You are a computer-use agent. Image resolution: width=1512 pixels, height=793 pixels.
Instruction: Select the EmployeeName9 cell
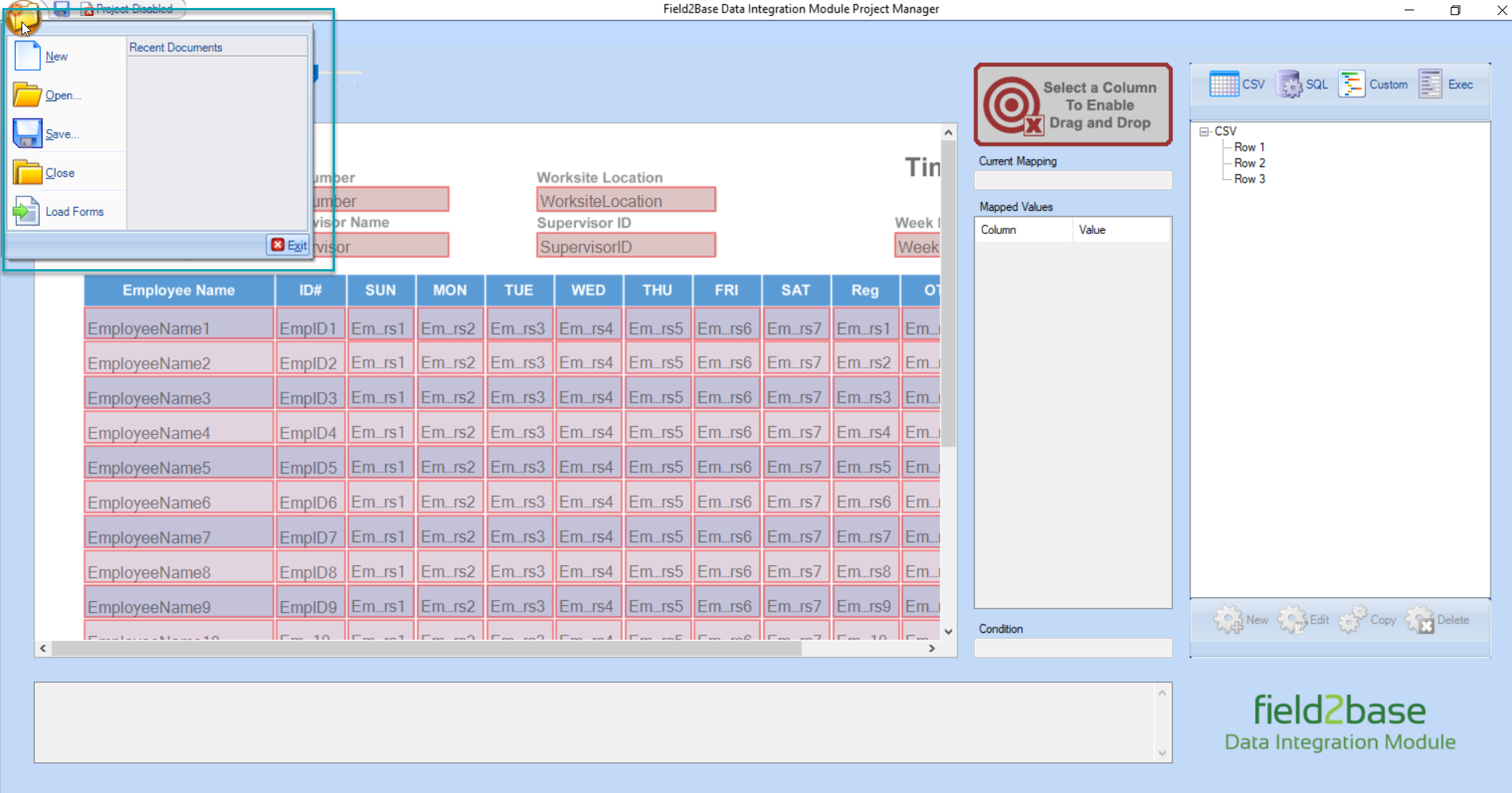coord(179,602)
